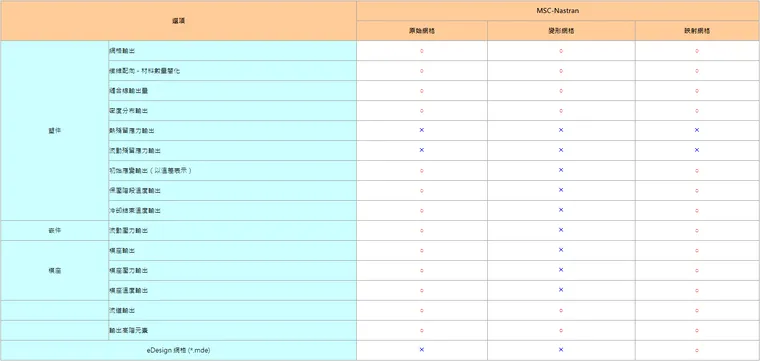The height and width of the screenshot is (361, 760).
Task: Click the 變形網格 circle mark for 流道輸出
Action: coord(561,311)
